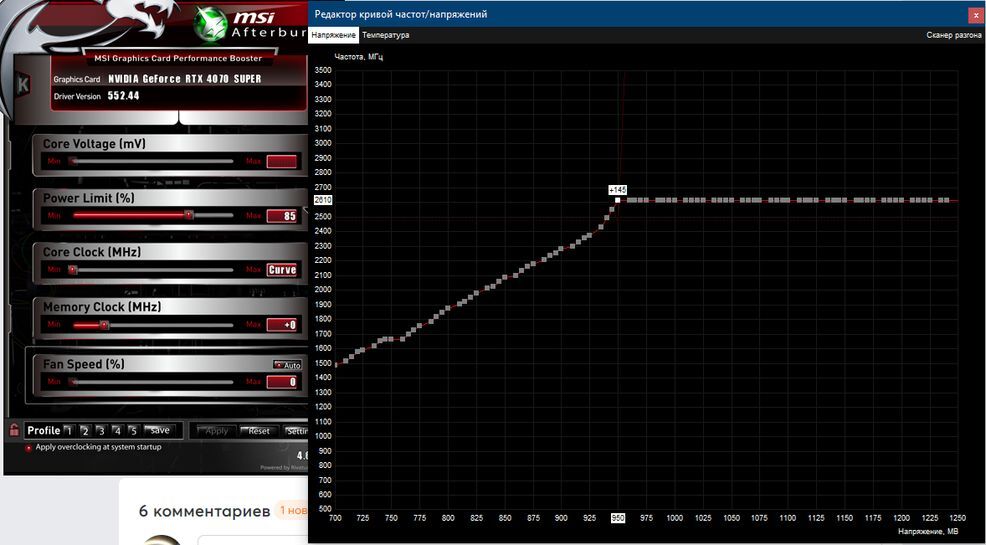This screenshot has width=986, height=545.
Task: Click the highlighted 950 voltage axis label
Action: click(618, 519)
